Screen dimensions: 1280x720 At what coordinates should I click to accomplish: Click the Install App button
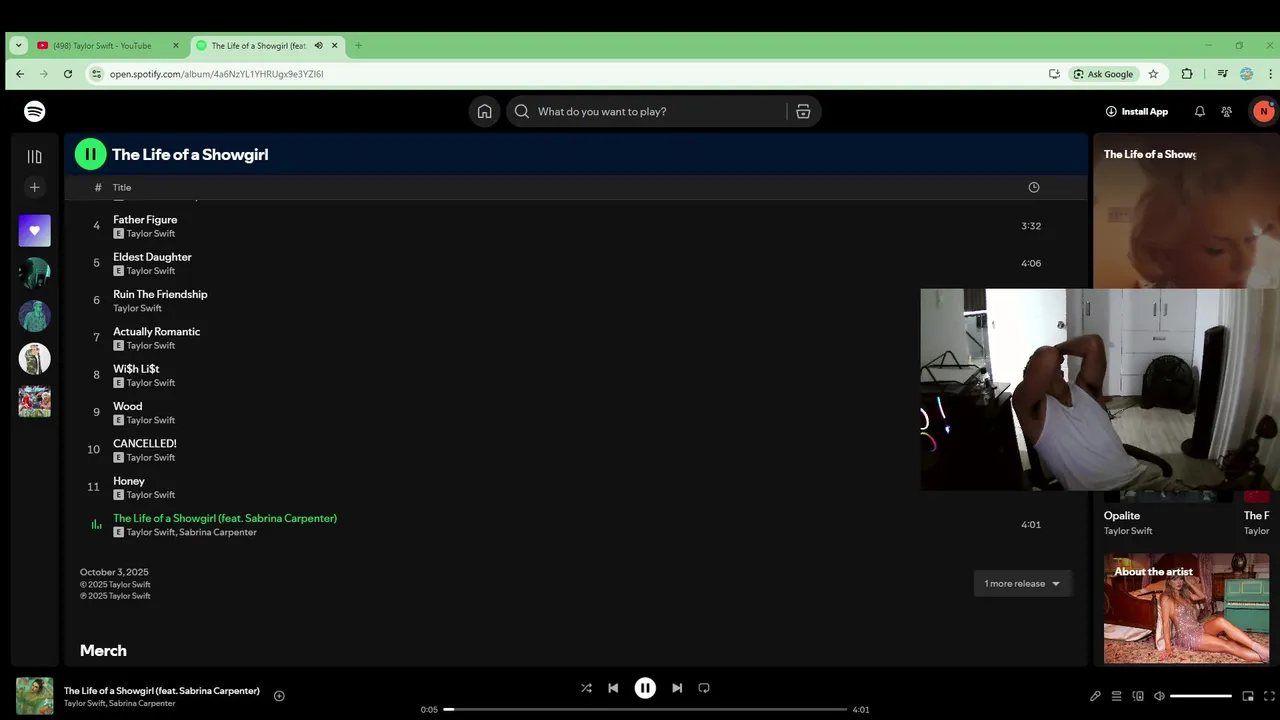1137,111
